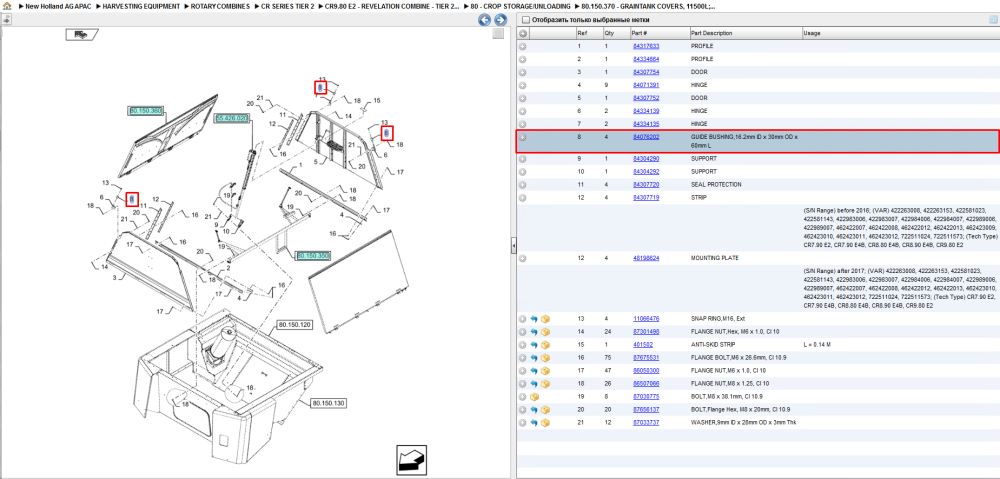
Task: Go to the next diagram with the right arrow
Action: tap(501, 20)
